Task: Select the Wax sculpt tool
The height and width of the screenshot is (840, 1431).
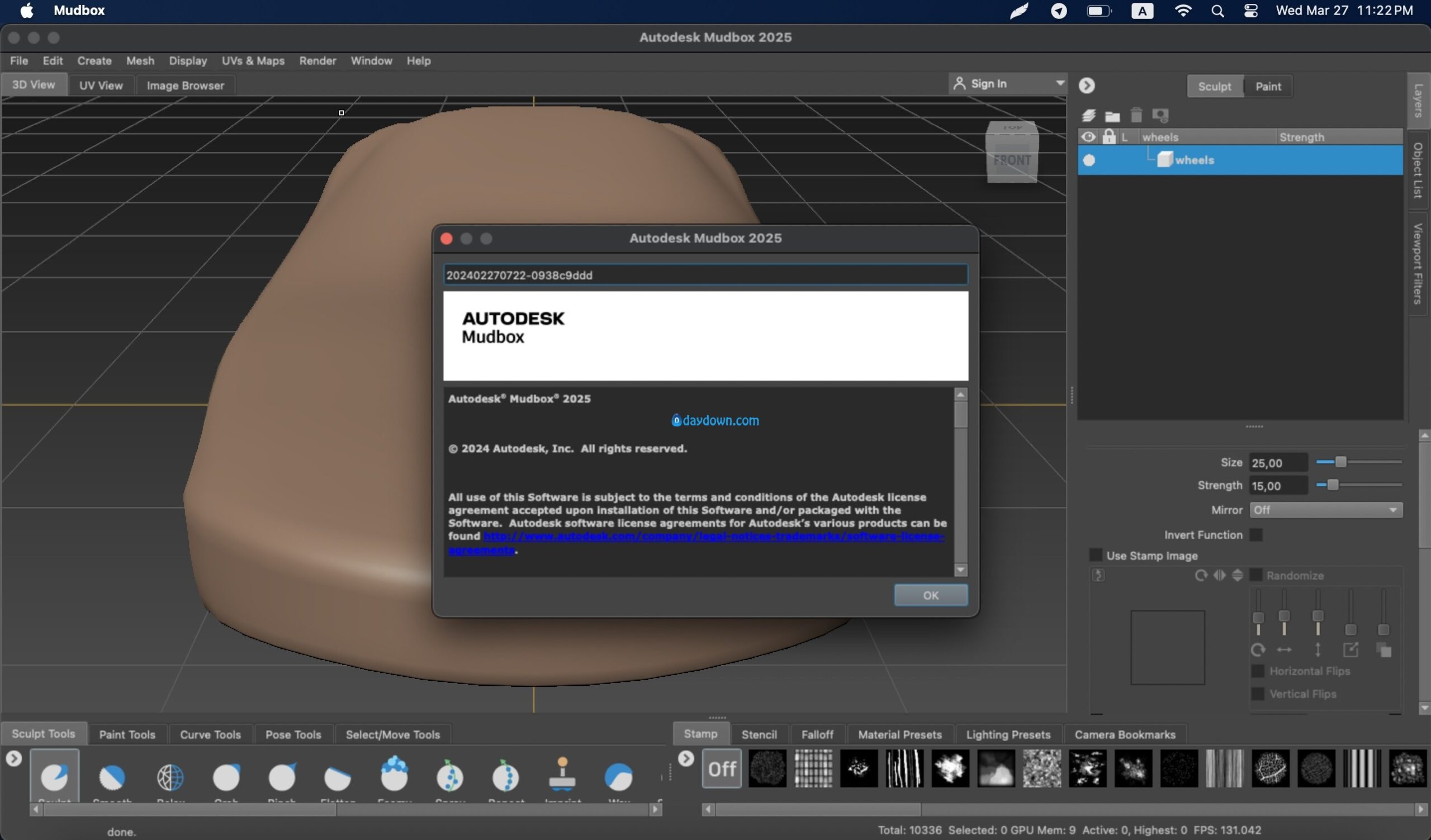Action: pyautogui.click(x=618, y=776)
